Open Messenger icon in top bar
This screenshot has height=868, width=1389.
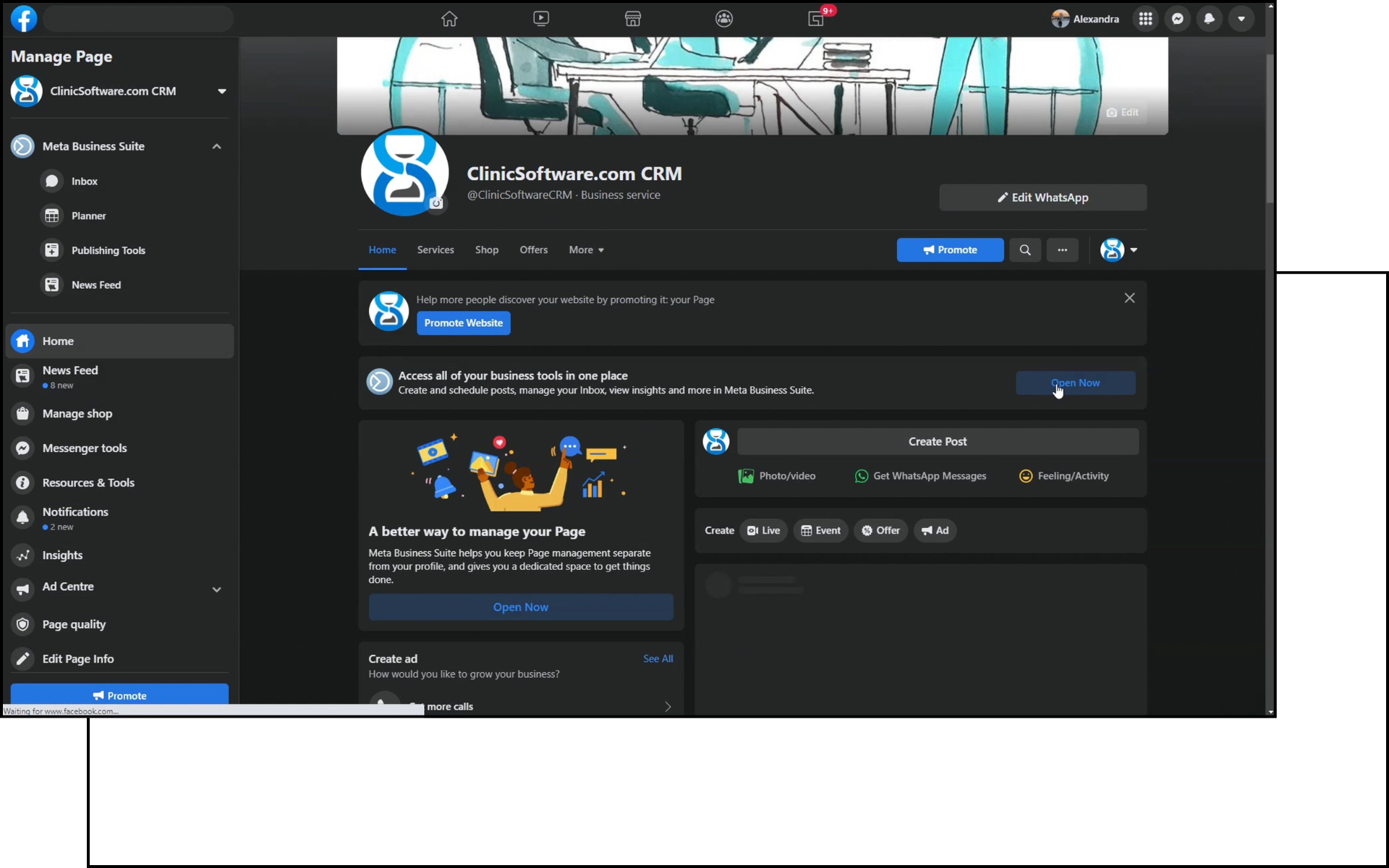pos(1178,19)
